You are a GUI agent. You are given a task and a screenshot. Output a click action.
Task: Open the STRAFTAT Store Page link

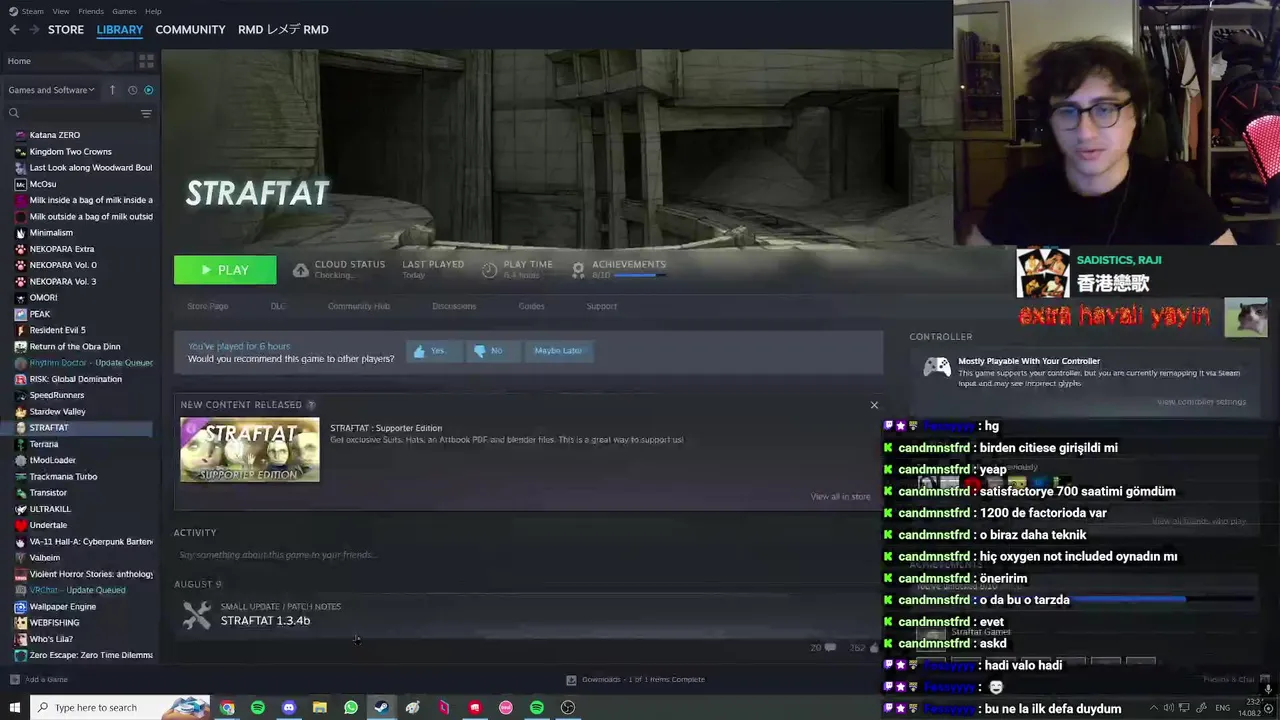pos(208,306)
